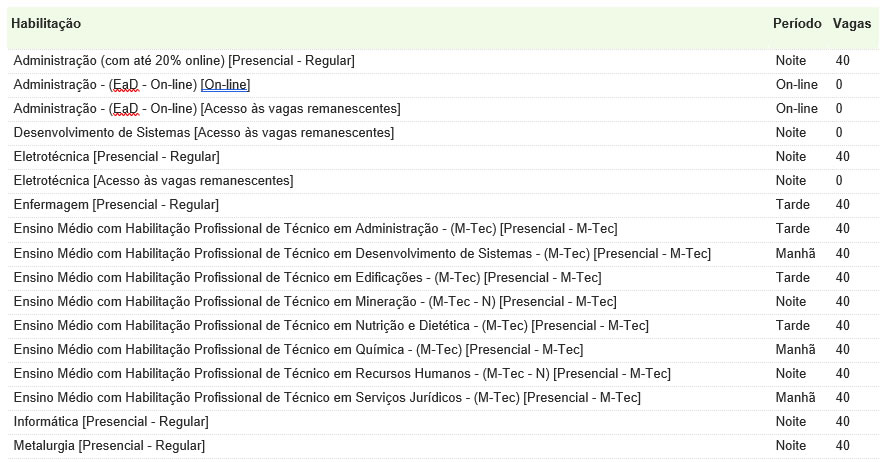Click Ensino Médio Técnico em Química entry
The height and width of the screenshot is (462, 883).
tap(298, 349)
